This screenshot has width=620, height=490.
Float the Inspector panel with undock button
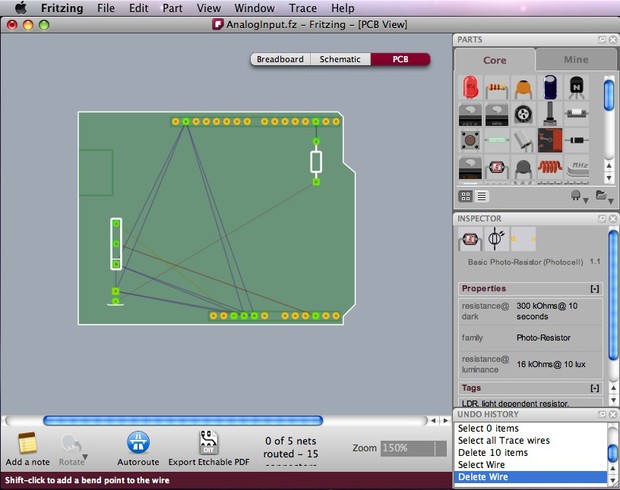pos(602,218)
